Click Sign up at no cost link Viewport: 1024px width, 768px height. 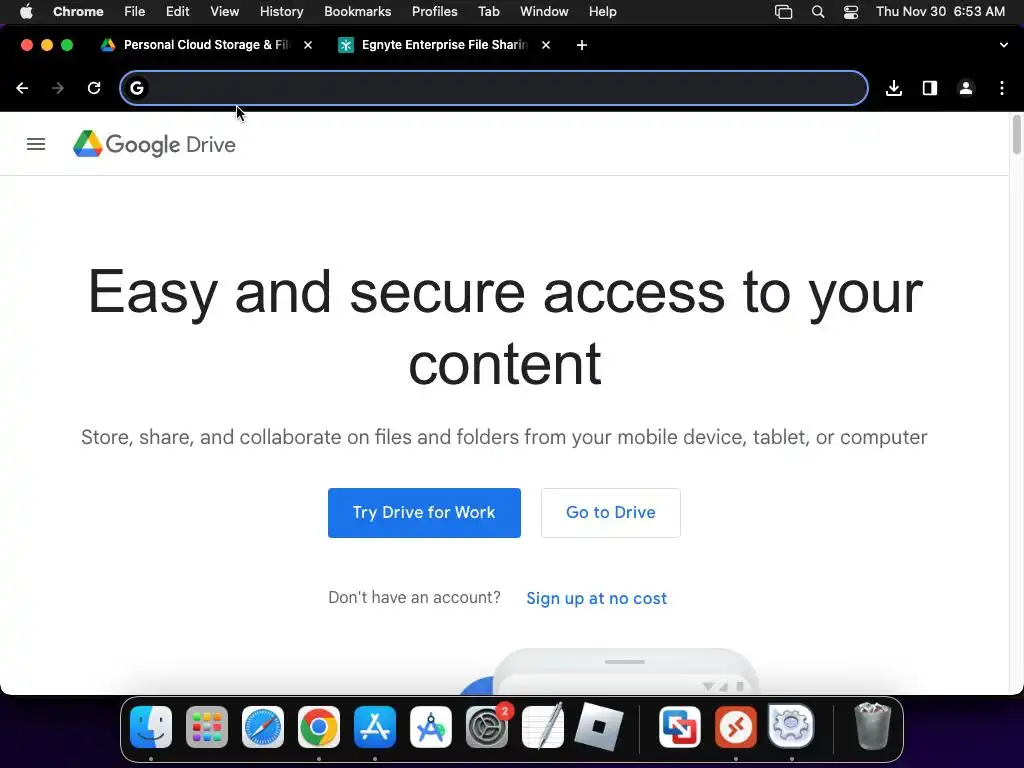pos(597,598)
